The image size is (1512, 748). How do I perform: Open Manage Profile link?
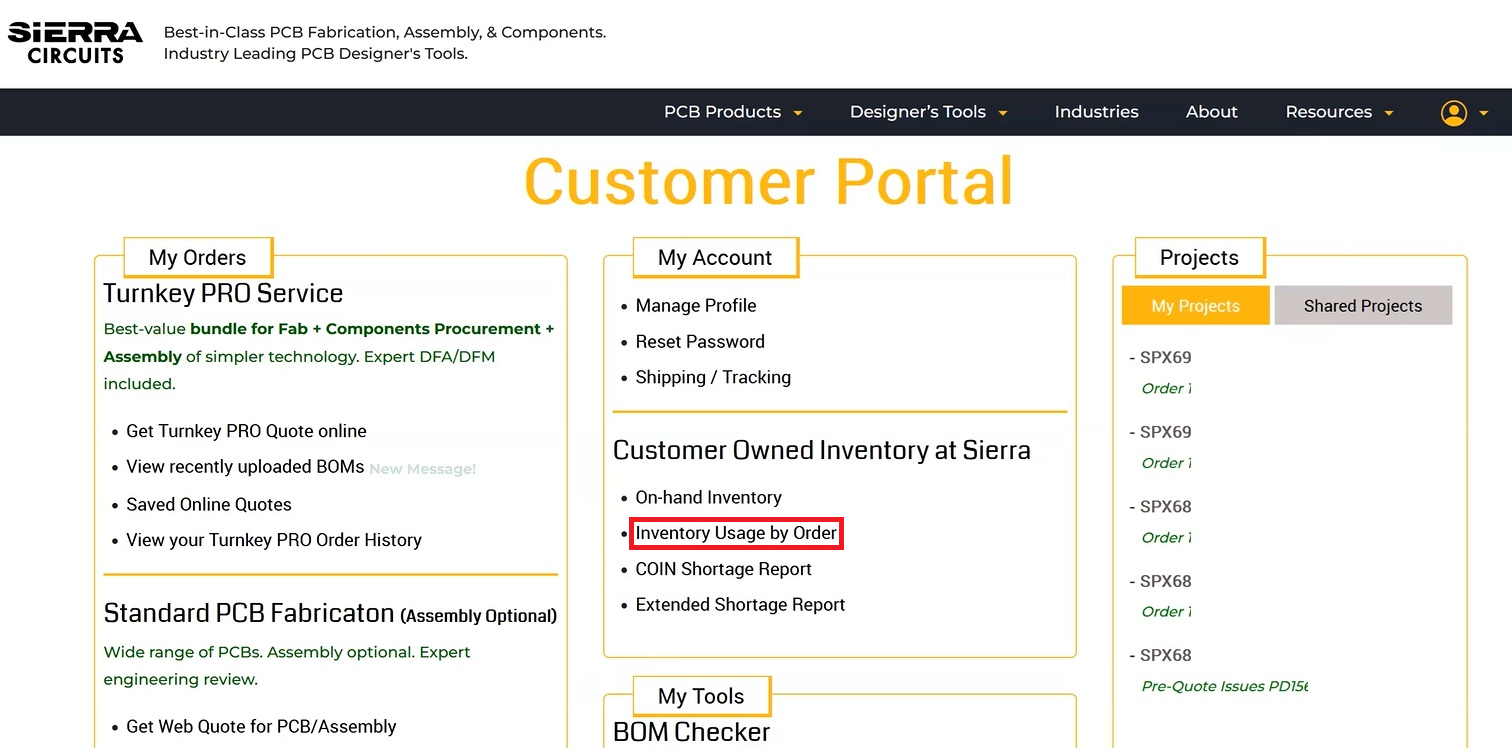coord(696,306)
